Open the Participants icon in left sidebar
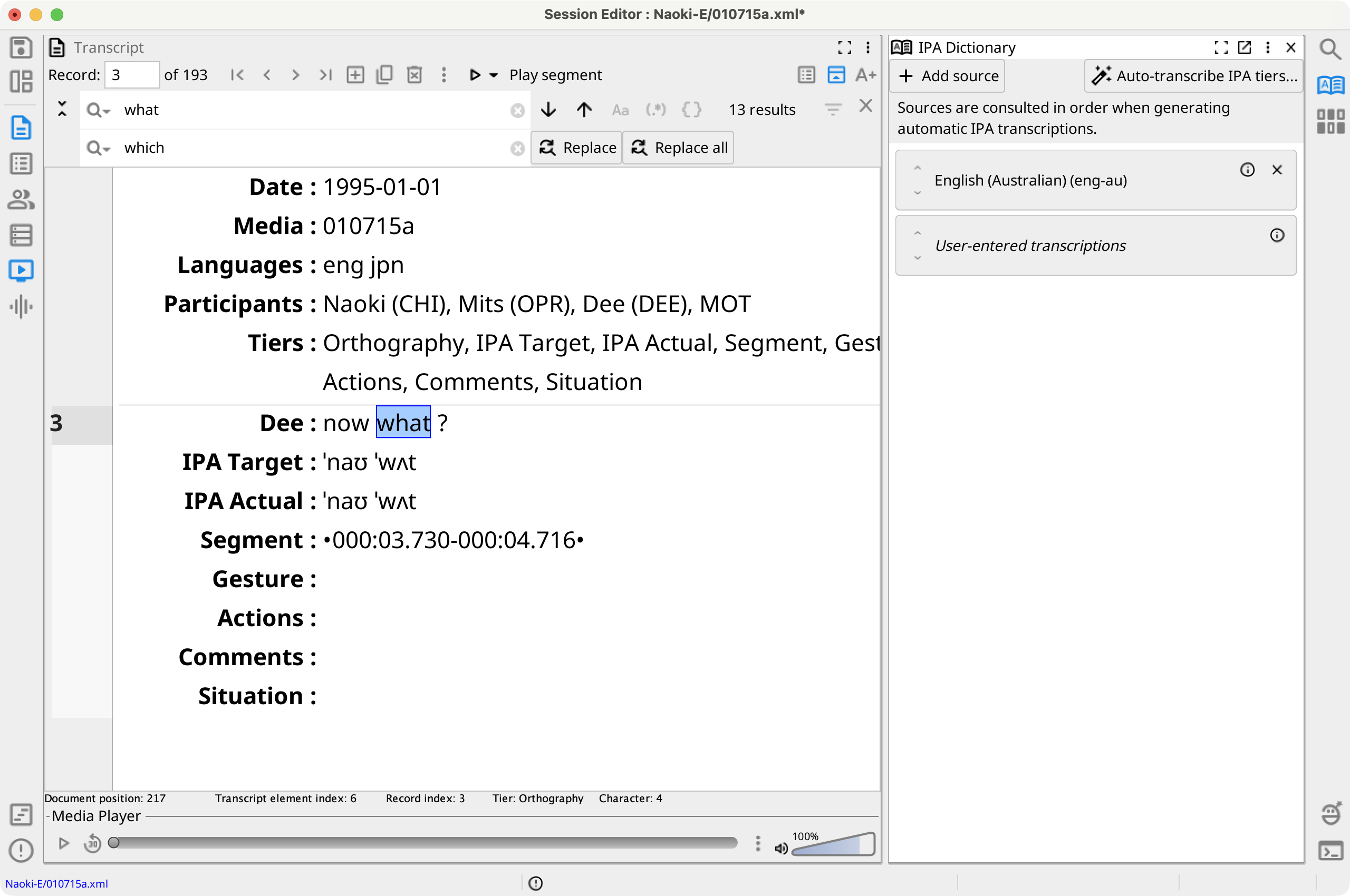Image resolution: width=1350 pixels, height=896 pixels. [21, 199]
